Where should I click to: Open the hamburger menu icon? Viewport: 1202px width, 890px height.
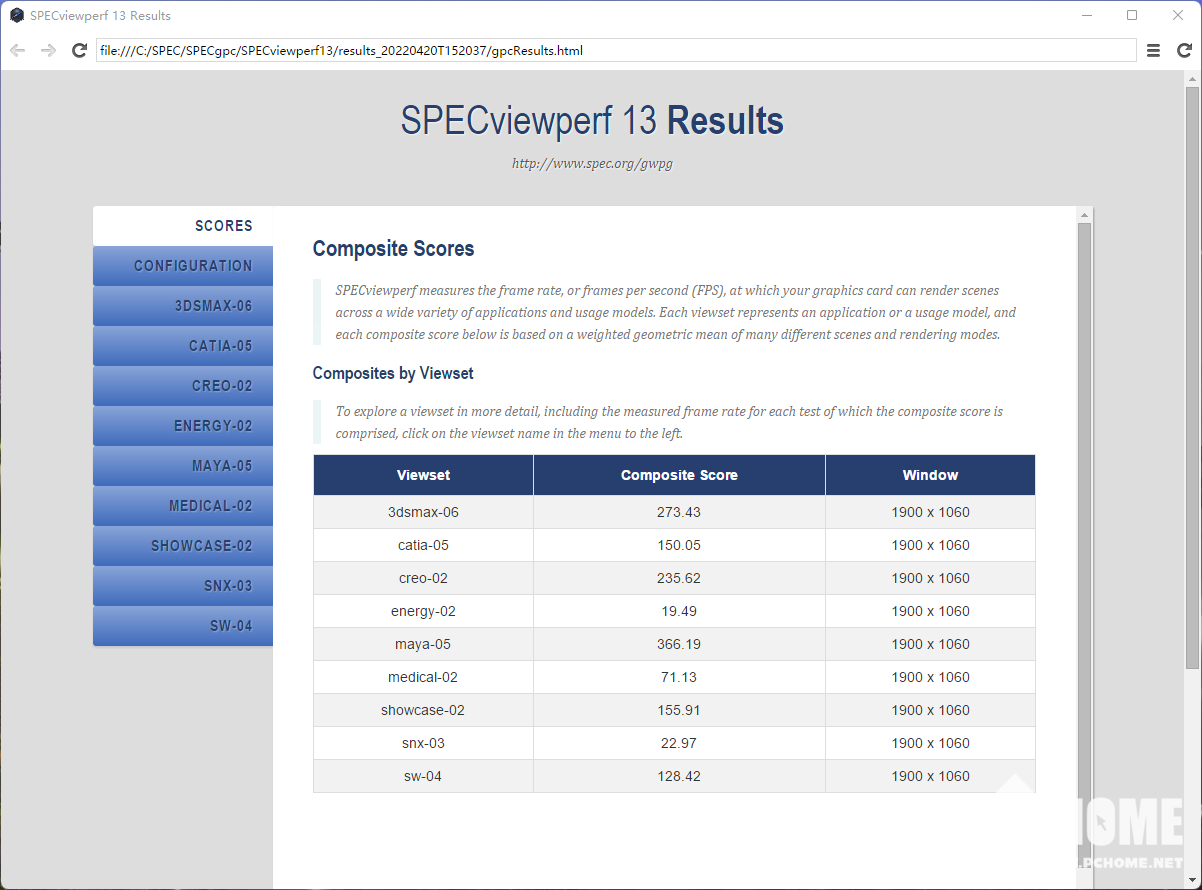tap(1153, 50)
